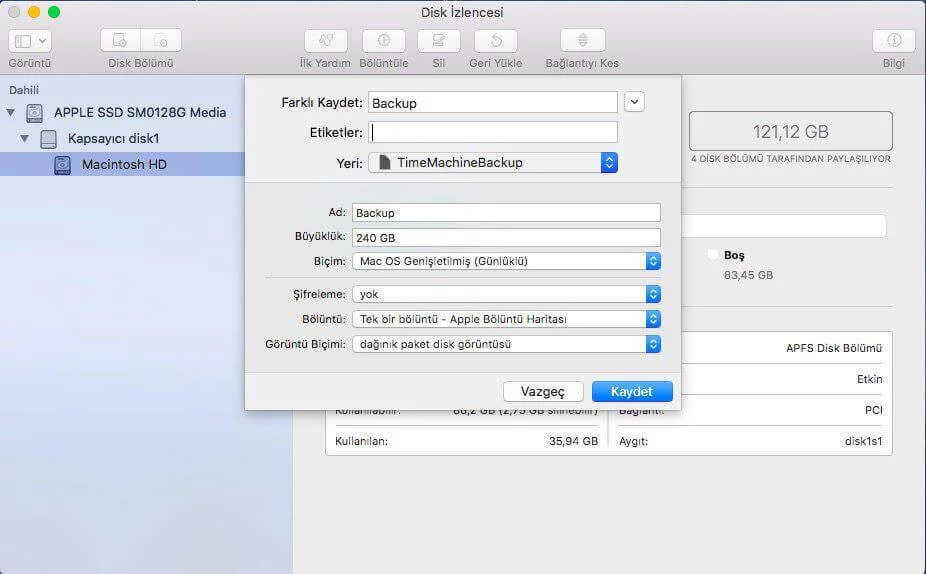Screen dimensions: 926x574
Task: Click the Geri Yükle (Restore) toolbar icon
Action: pyautogui.click(x=495, y=41)
